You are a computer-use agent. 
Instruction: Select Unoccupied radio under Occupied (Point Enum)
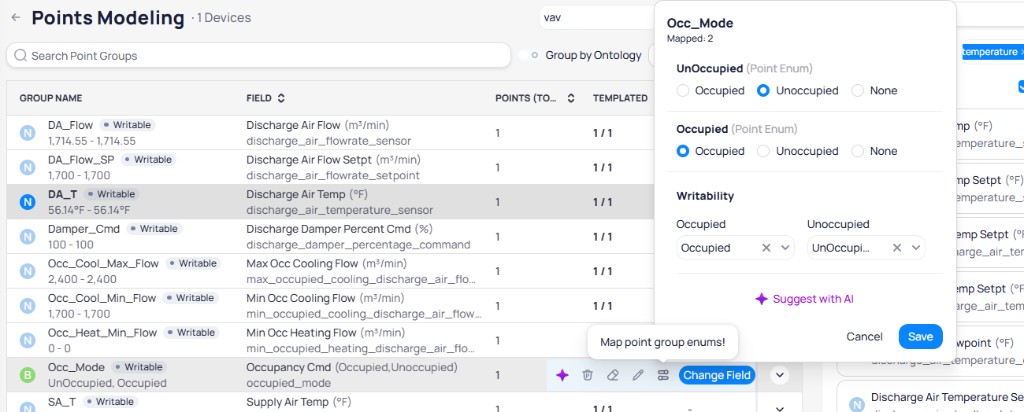coord(763,151)
